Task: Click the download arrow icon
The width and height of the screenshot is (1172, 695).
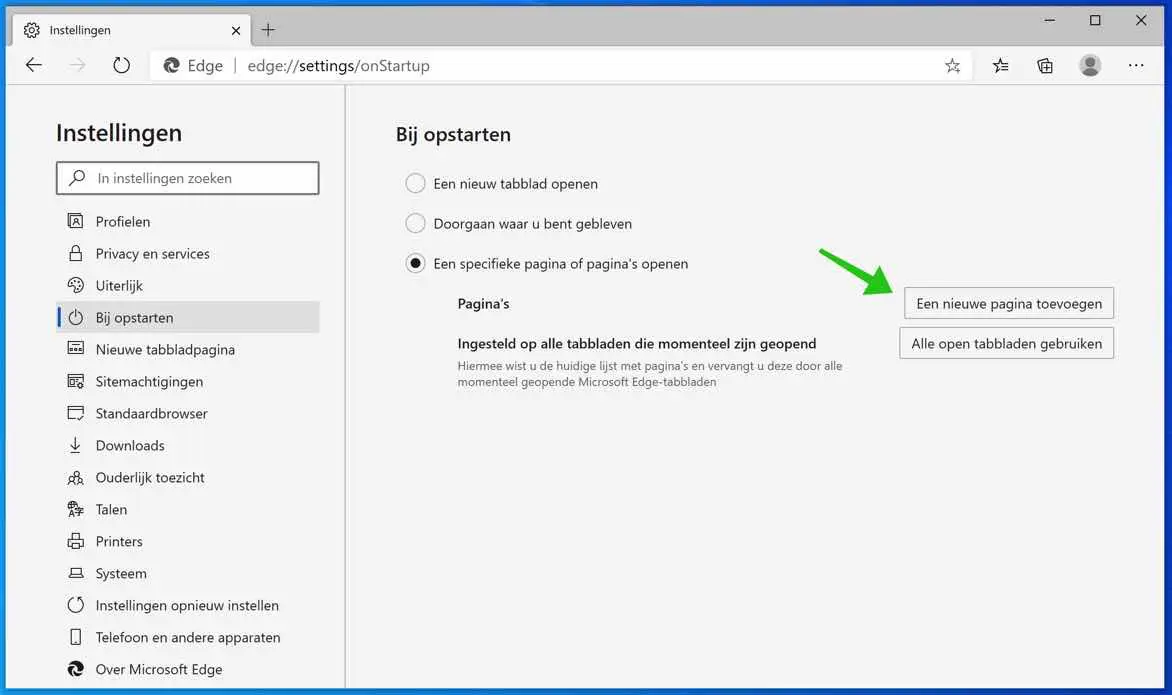Action: click(x=75, y=445)
